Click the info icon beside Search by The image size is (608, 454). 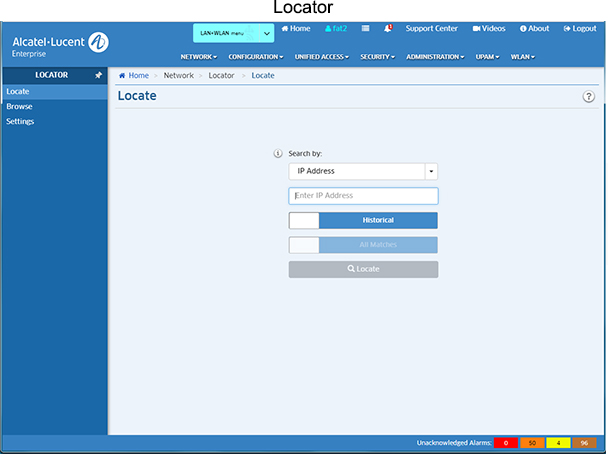point(278,154)
